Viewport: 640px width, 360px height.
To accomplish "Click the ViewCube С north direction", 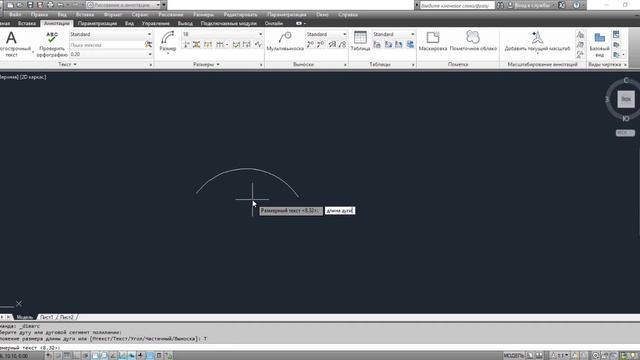I will pyautogui.click(x=626, y=80).
